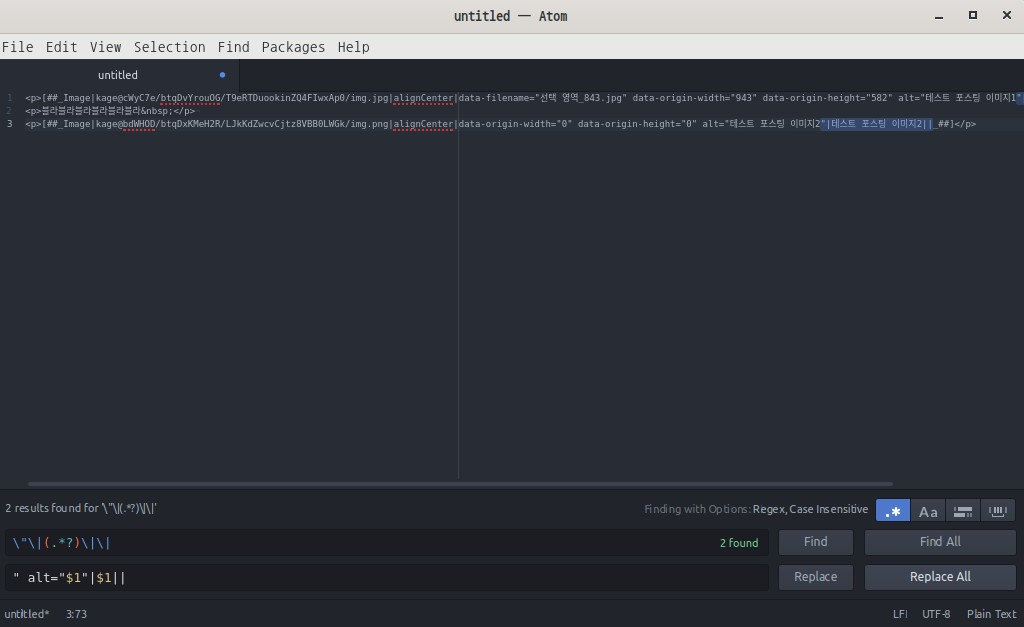Click 'img.png' text on line 3
Screen dimensions: 1024x627
[369, 124]
